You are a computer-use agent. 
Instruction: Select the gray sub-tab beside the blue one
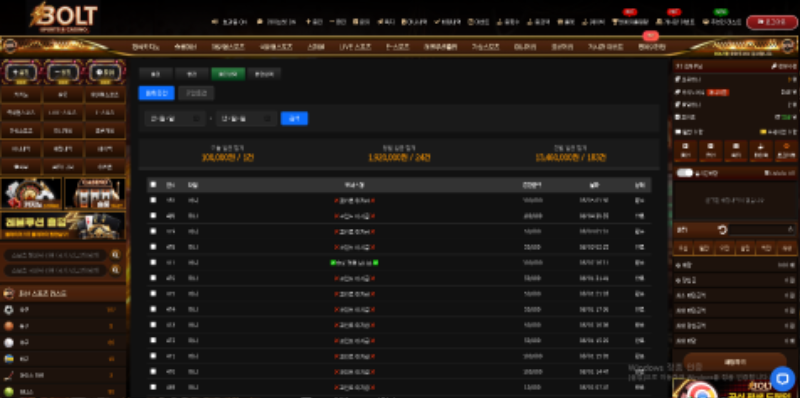tap(196, 93)
